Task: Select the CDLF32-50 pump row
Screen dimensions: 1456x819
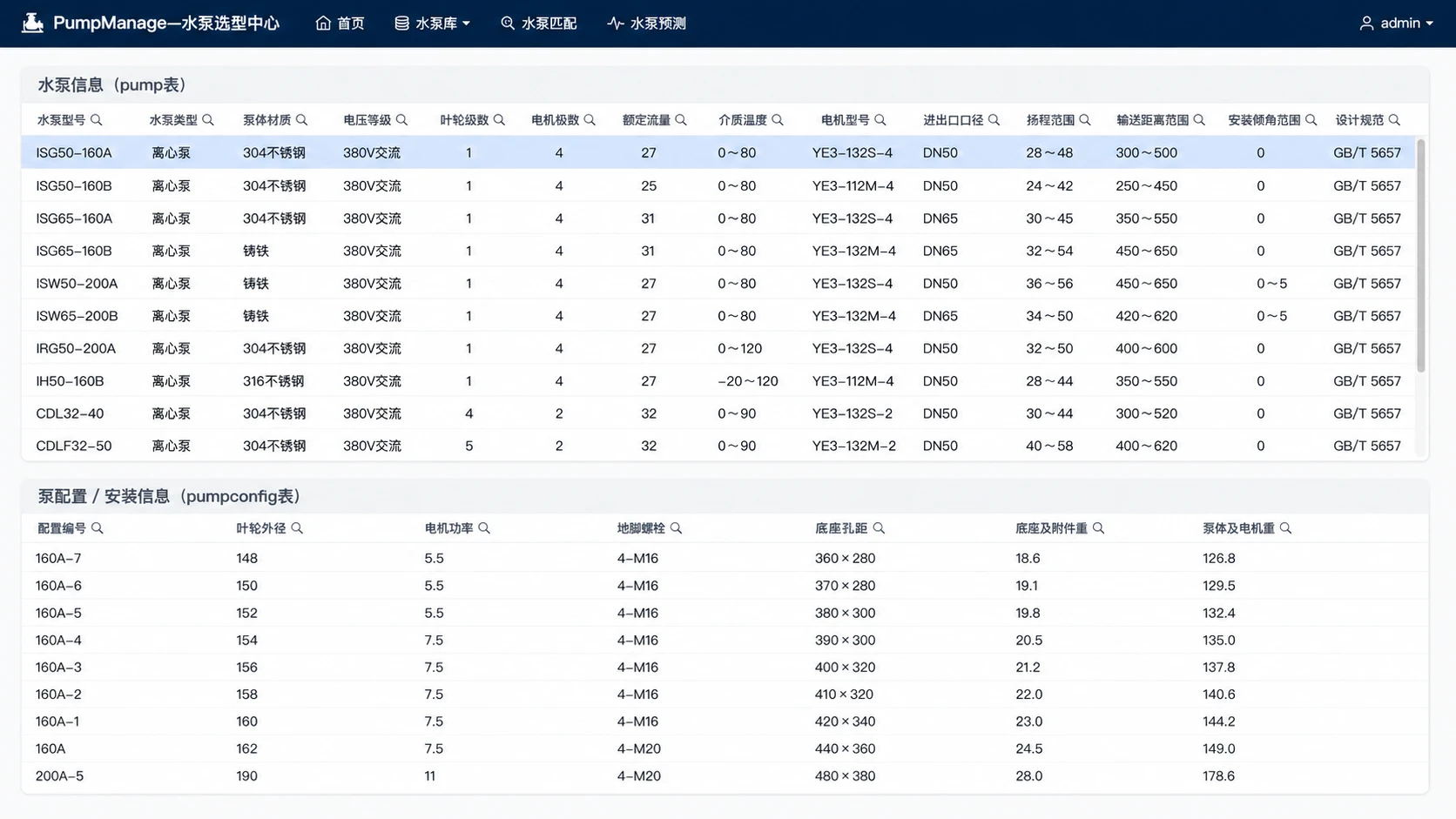Action: pyautogui.click(x=718, y=446)
